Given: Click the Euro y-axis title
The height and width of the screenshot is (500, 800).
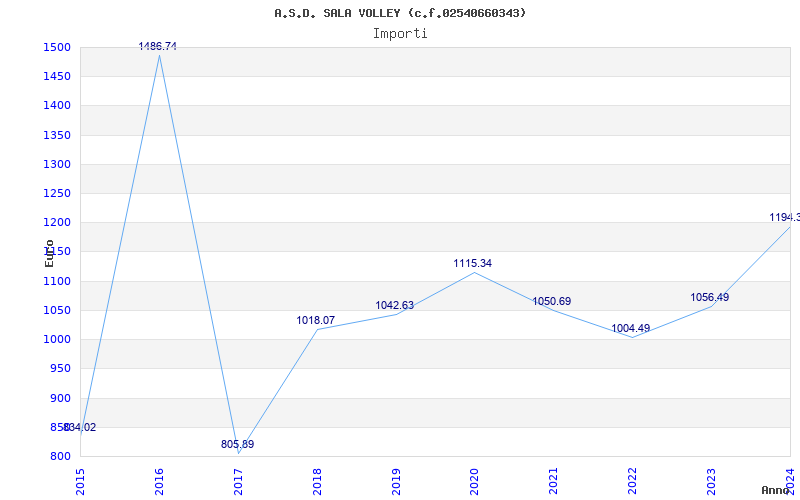Looking at the screenshot, I should click(x=49, y=253).
